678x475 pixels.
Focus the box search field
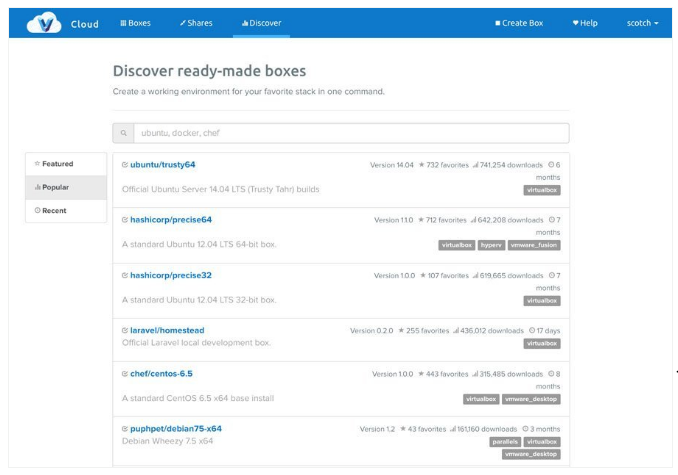pyautogui.click(x=351, y=133)
